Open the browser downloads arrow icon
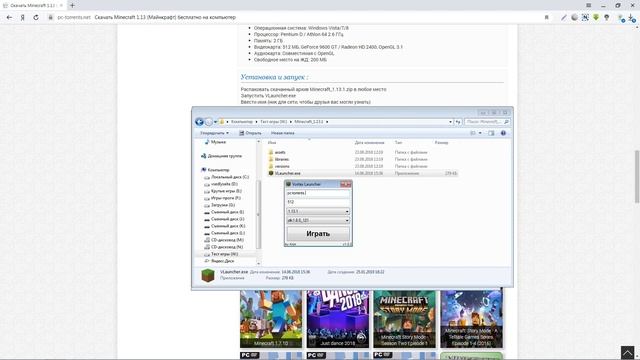The image size is (640, 360). pyautogui.click(x=631, y=18)
